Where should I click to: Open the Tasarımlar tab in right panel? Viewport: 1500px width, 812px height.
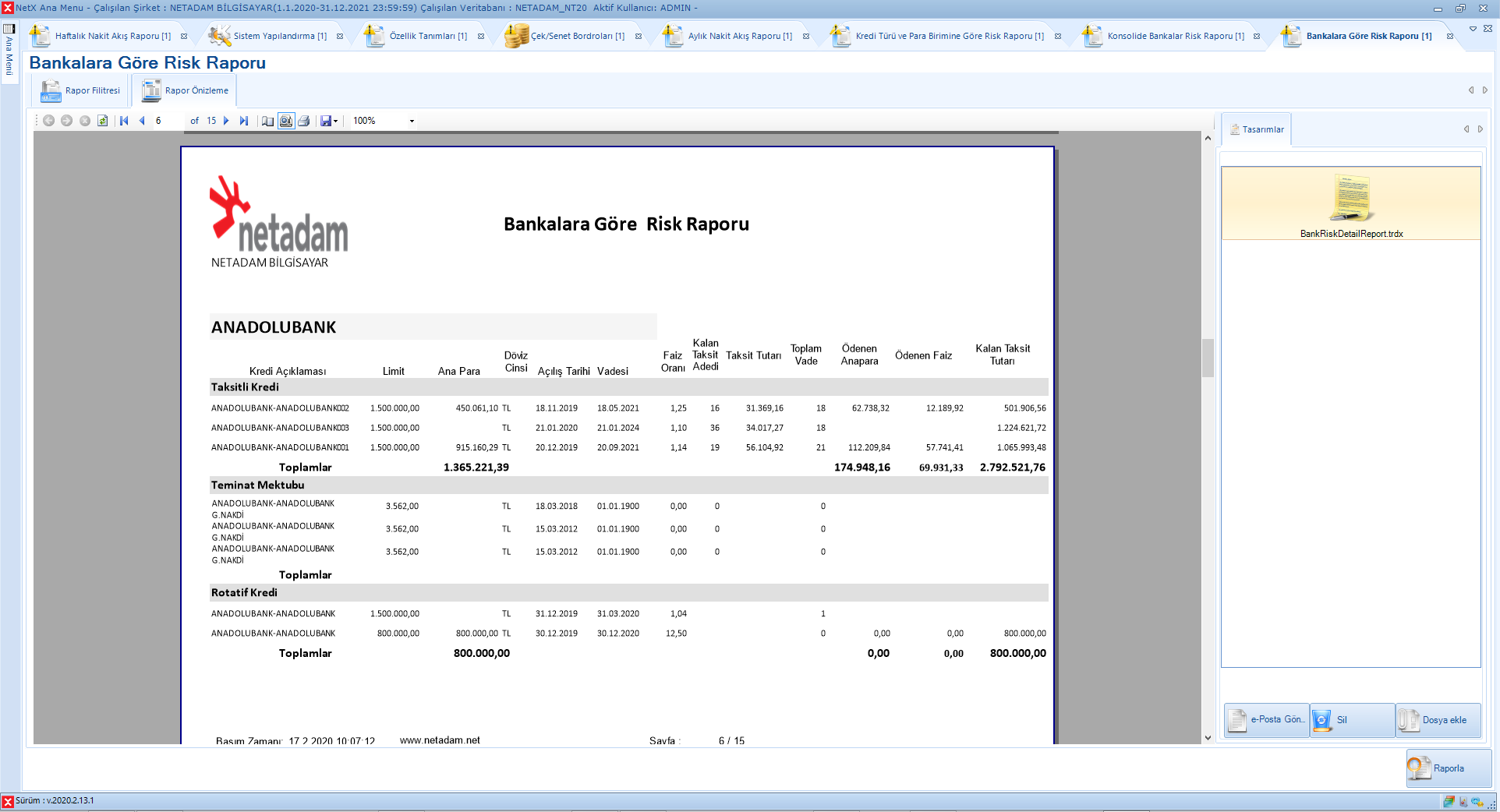pos(1257,129)
